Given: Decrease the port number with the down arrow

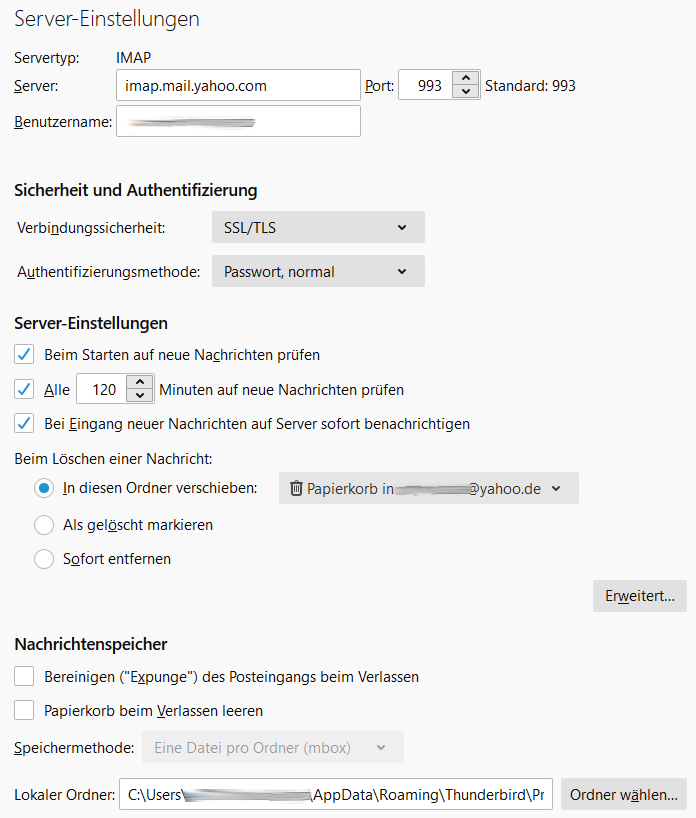Looking at the screenshot, I should coord(466,92).
